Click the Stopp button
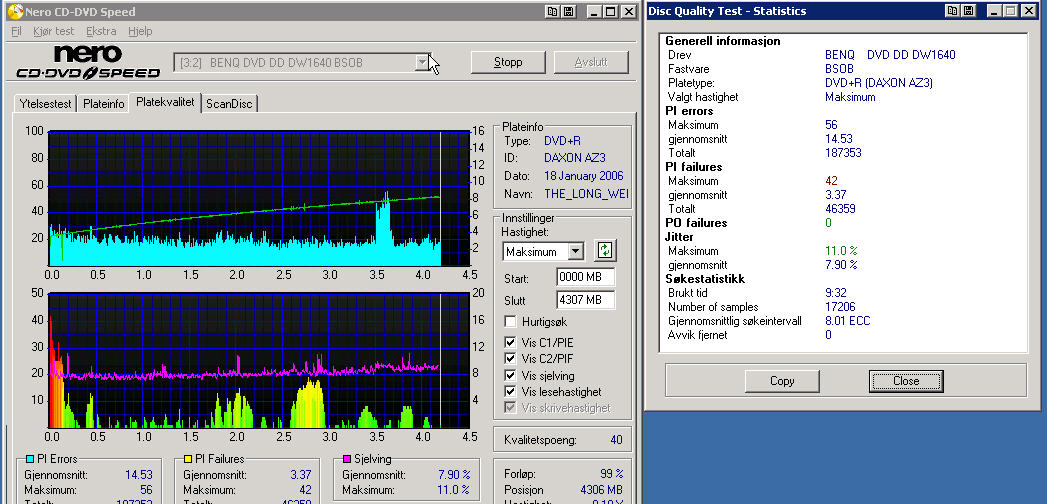 point(508,62)
